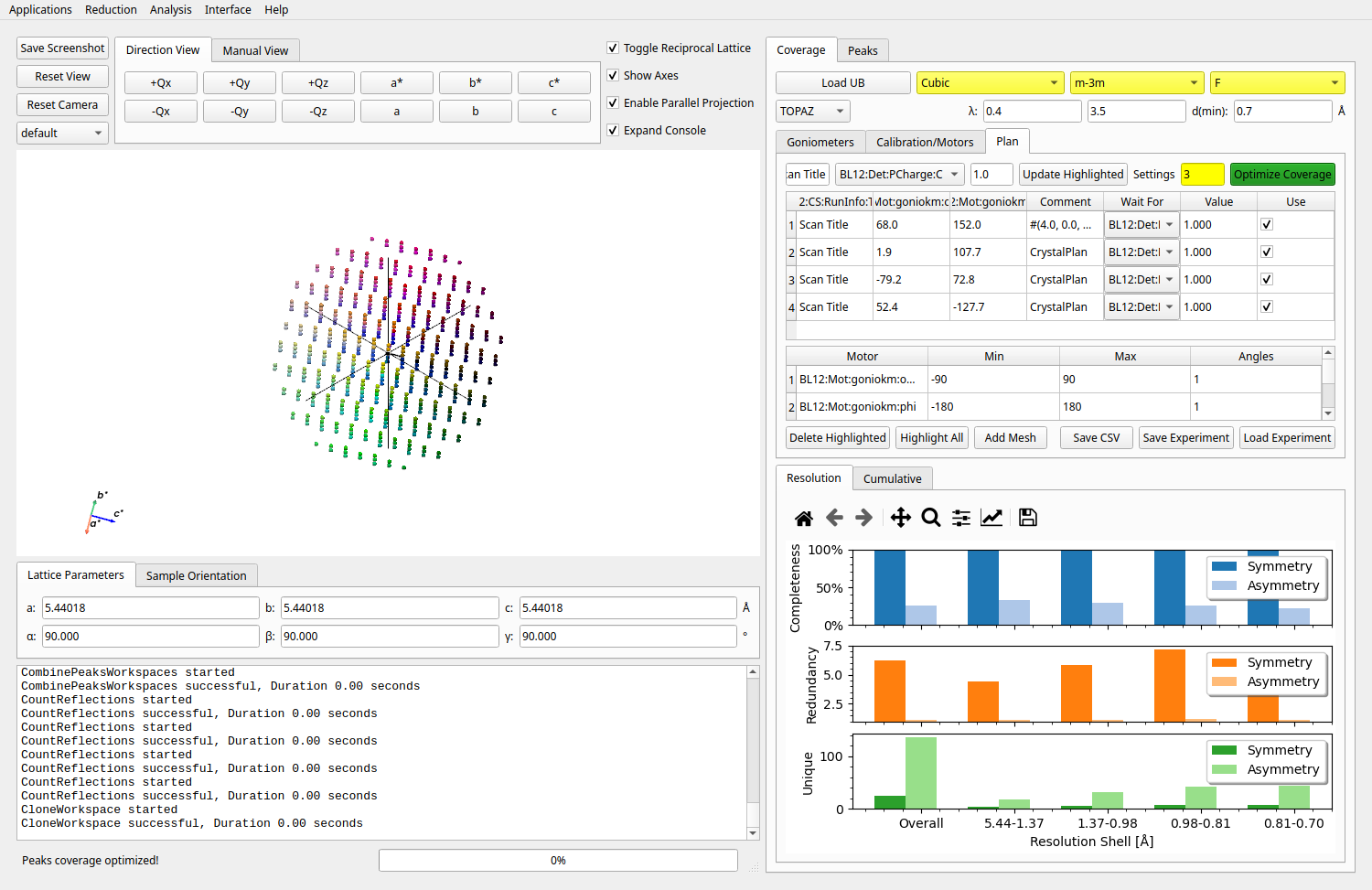The width and height of the screenshot is (1372, 890).
Task: Go forward to next plot view
Action: coord(864,518)
